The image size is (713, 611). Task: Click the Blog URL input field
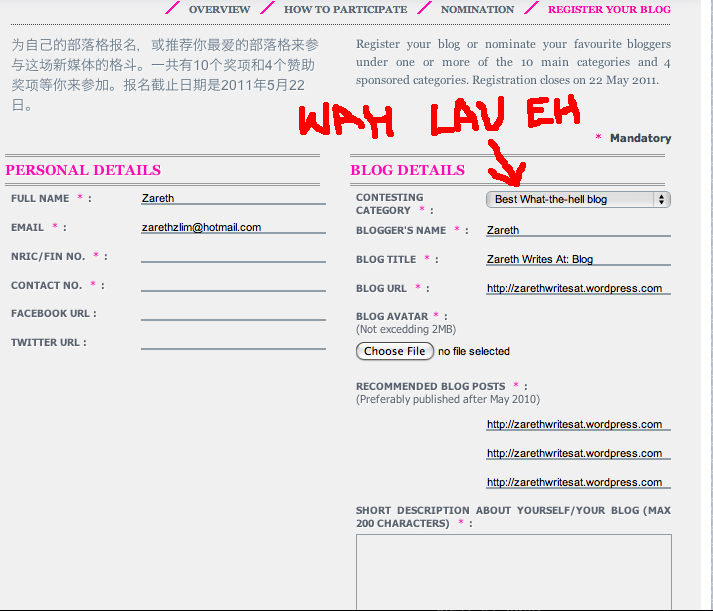click(577, 288)
